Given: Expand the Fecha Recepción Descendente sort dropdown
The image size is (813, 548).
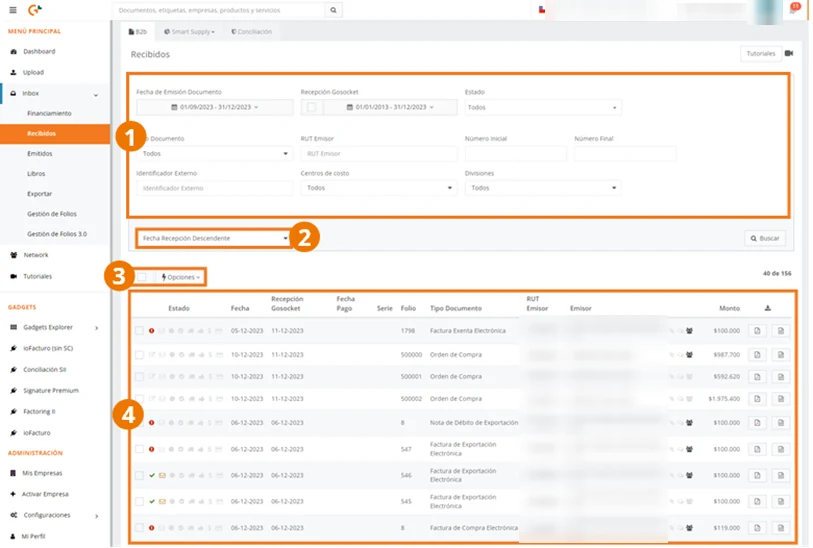Looking at the screenshot, I should (214, 238).
